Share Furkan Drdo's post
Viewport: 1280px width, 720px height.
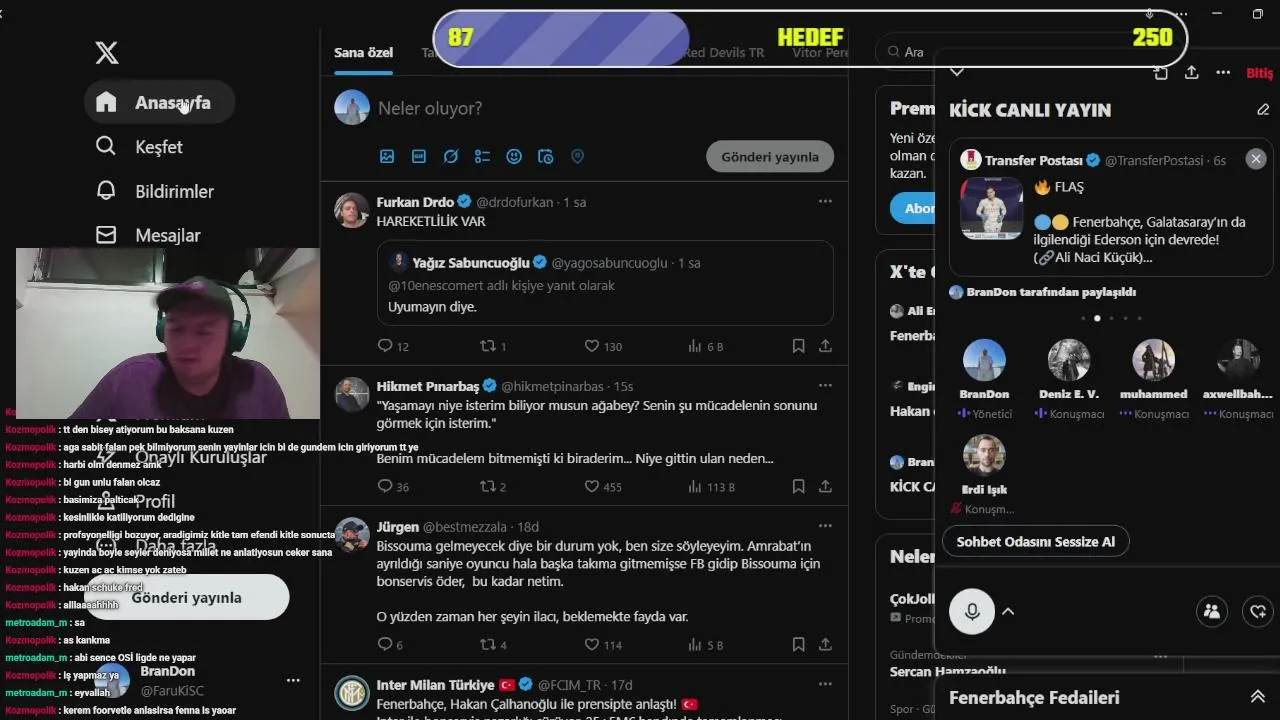(825, 346)
